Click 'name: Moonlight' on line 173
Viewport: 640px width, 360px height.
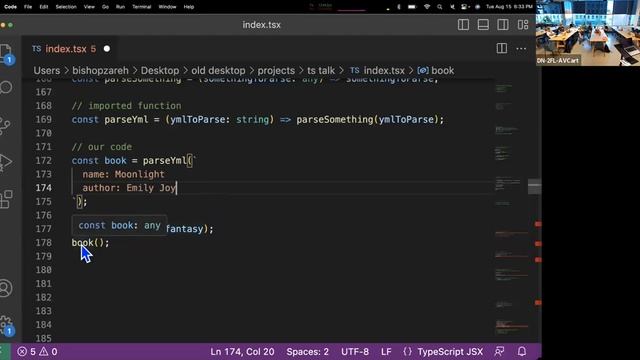point(123,174)
